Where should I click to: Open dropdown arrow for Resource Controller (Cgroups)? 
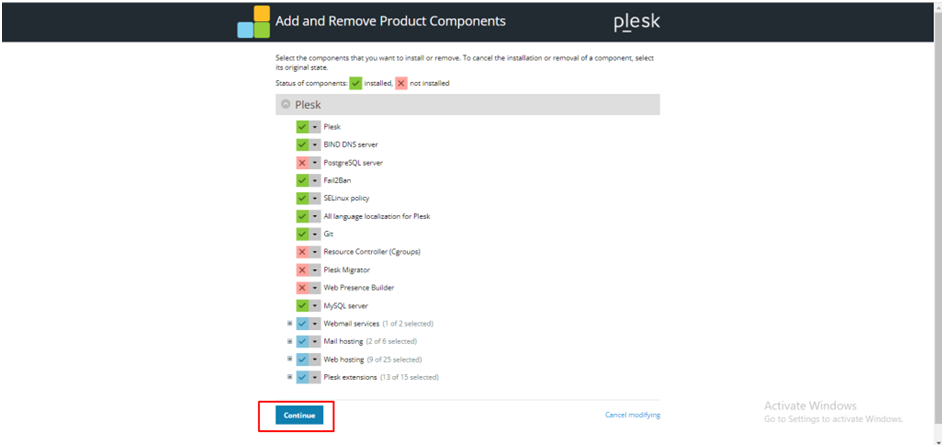coord(315,252)
